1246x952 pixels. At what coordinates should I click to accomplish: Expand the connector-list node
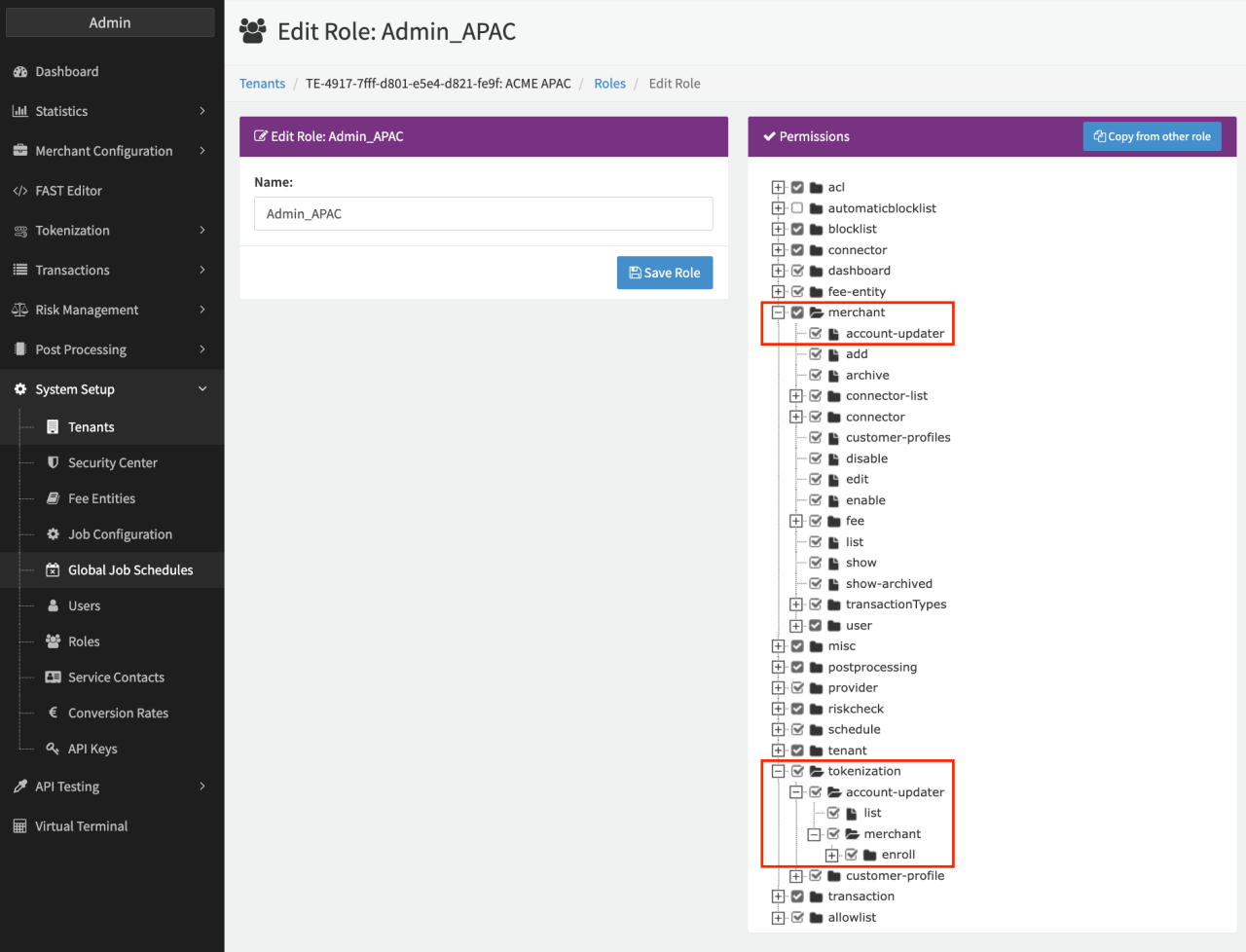(796, 396)
